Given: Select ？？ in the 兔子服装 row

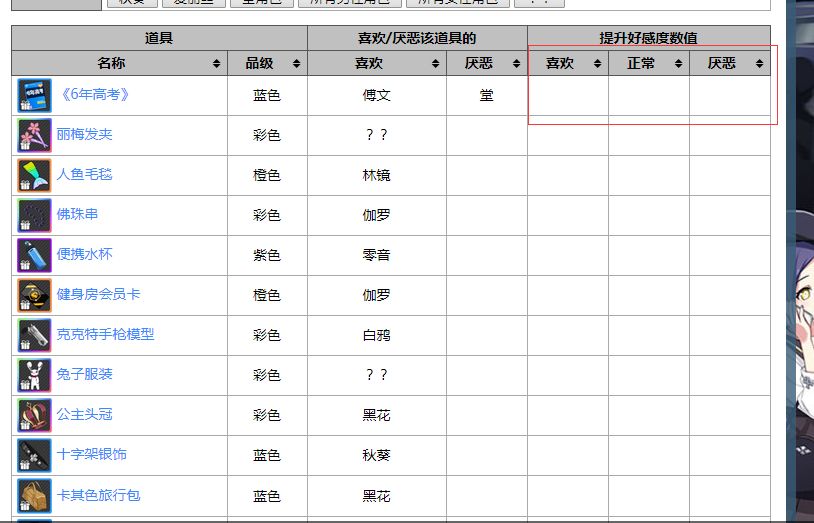Looking at the screenshot, I should tap(376, 375).
